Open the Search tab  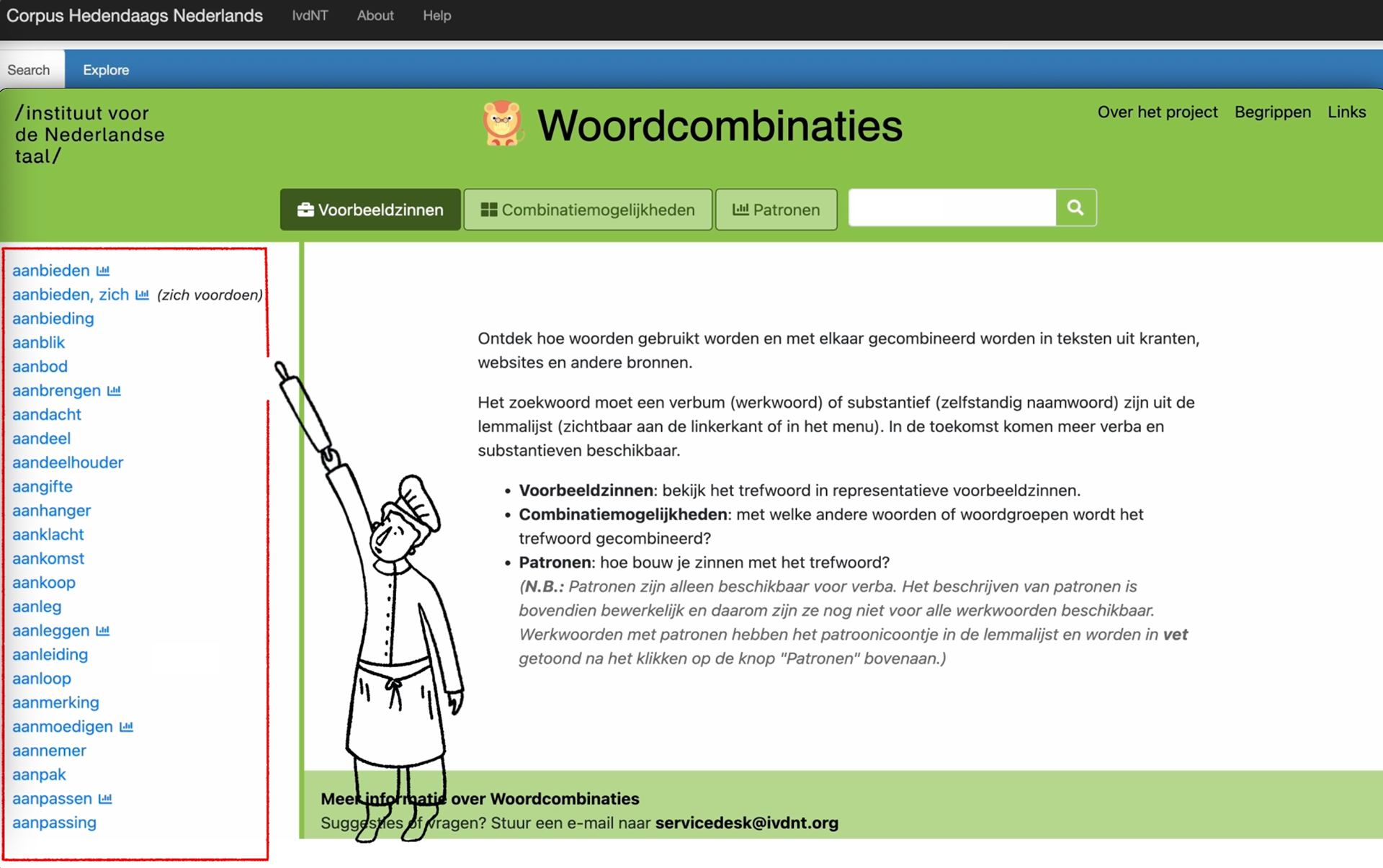click(29, 70)
